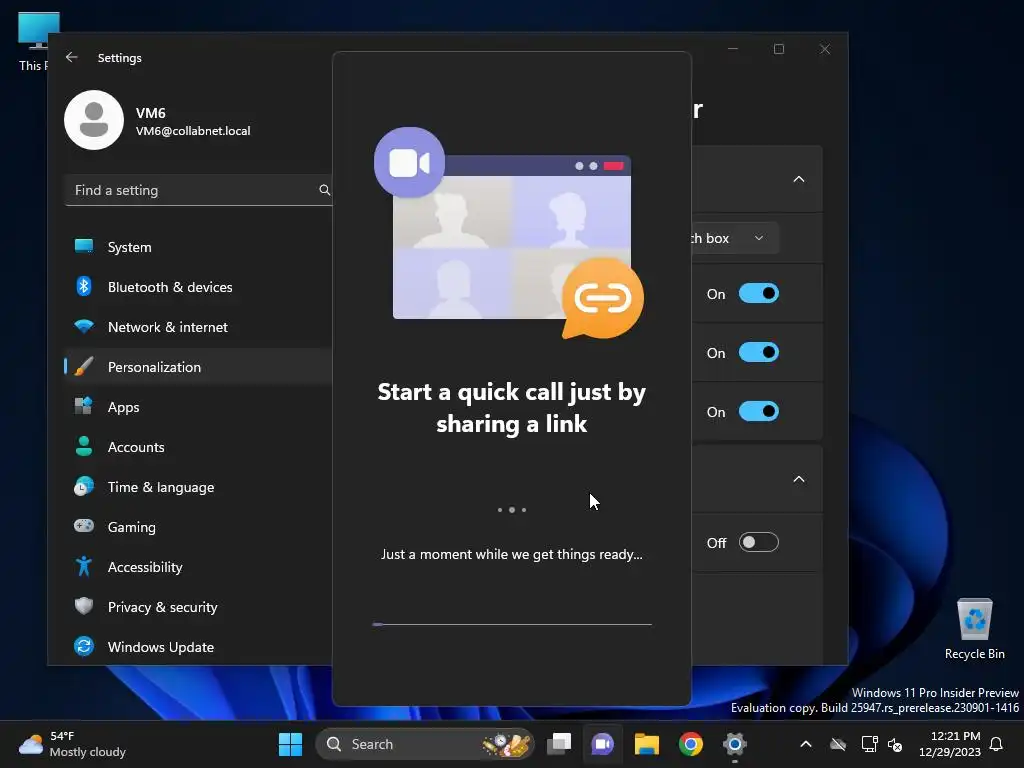Show hidden system tray icons

[806, 744]
